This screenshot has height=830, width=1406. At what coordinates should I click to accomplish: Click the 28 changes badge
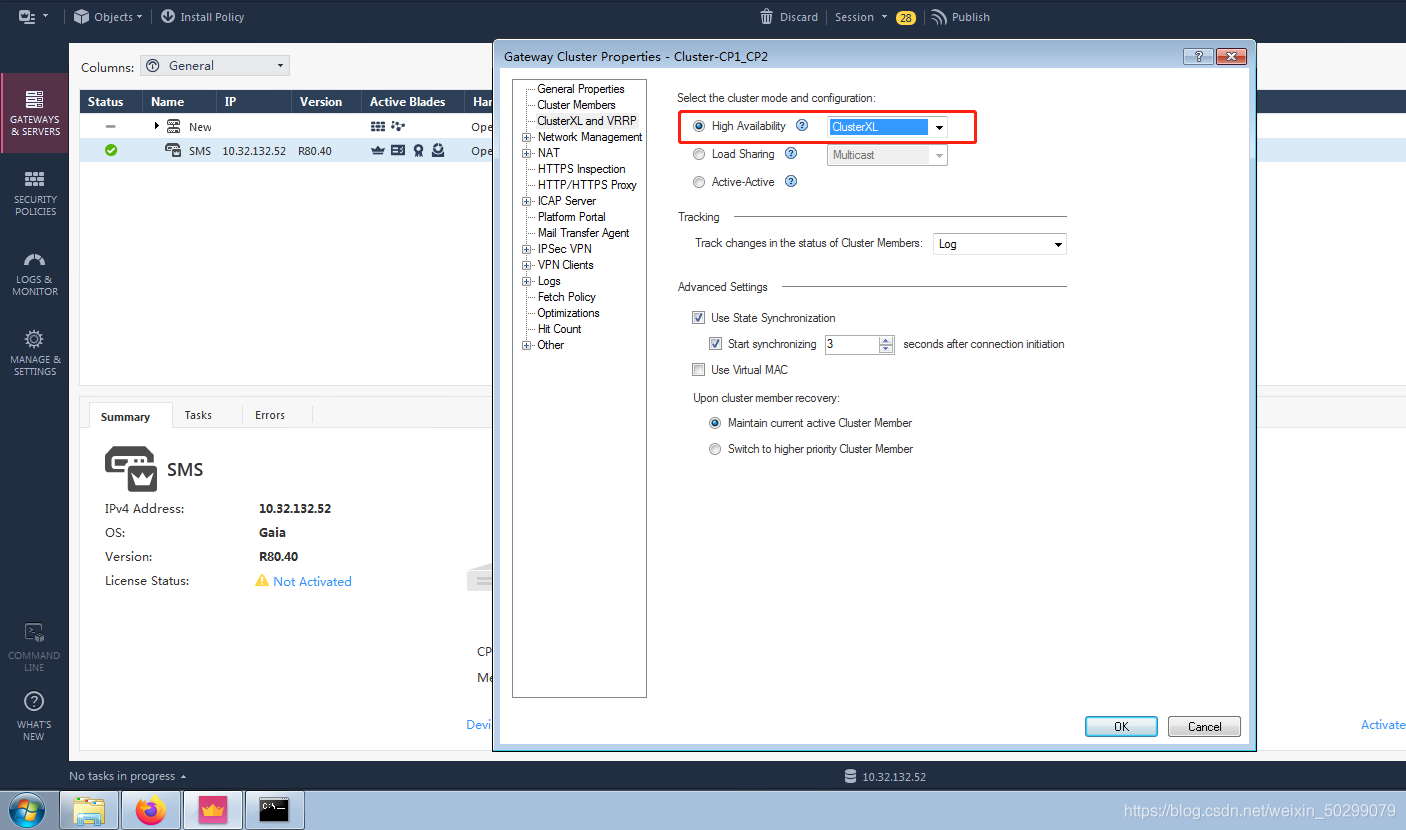coord(906,18)
